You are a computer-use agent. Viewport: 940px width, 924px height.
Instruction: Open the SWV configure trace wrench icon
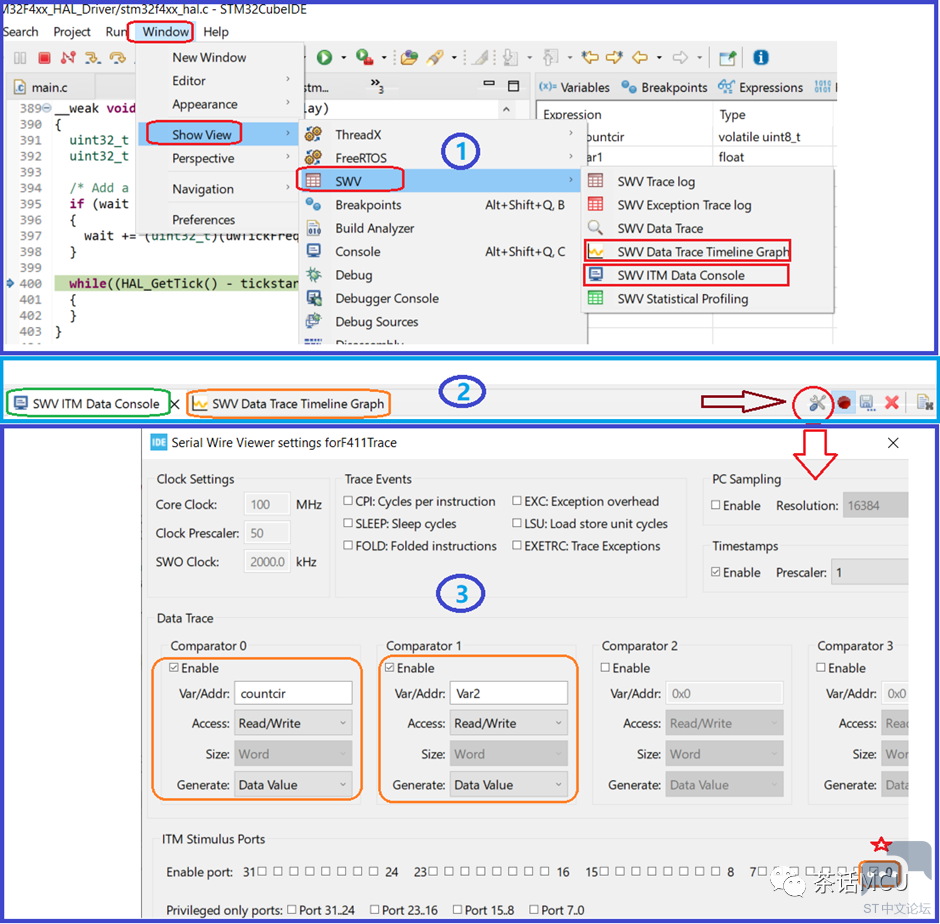817,403
